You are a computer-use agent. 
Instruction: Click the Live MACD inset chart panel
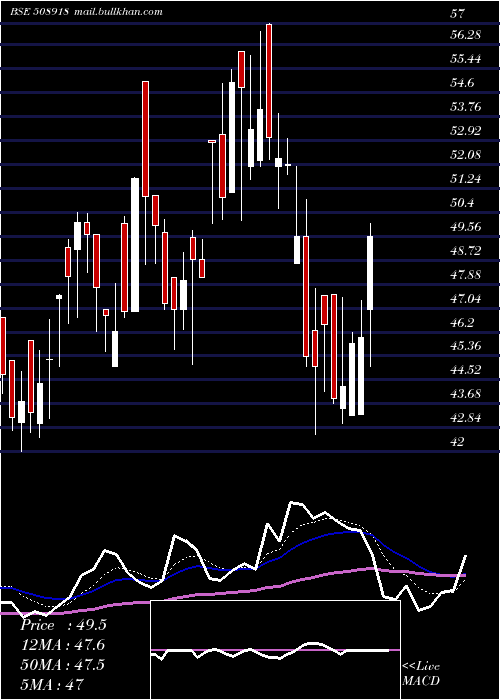coord(275,650)
